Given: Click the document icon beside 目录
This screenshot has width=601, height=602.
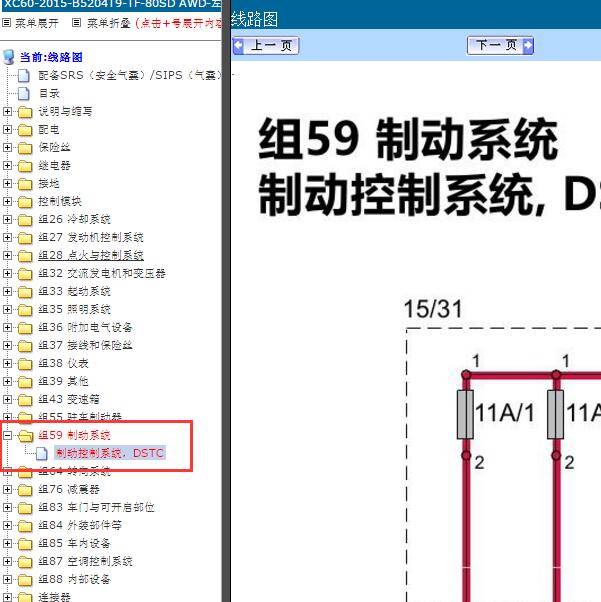Looking at the screenshot, I should click(24, 94).
